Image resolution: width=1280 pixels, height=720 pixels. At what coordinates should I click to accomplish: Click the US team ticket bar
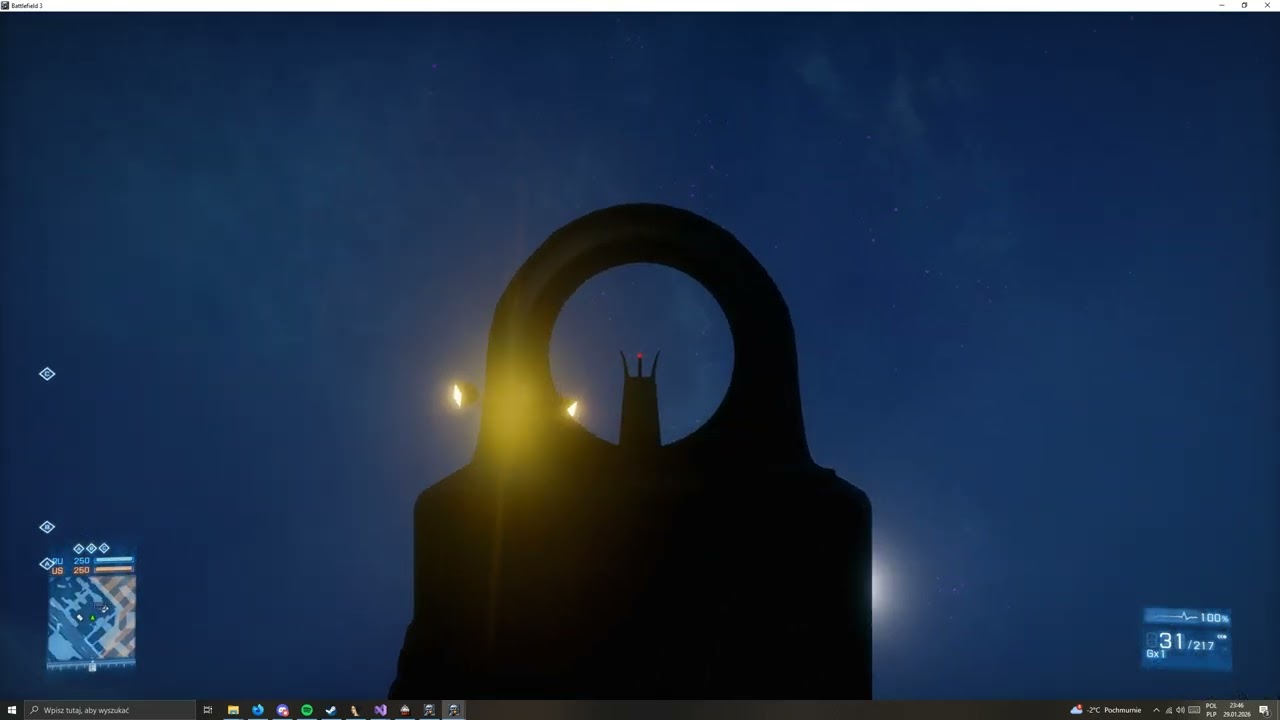(114, 570)
